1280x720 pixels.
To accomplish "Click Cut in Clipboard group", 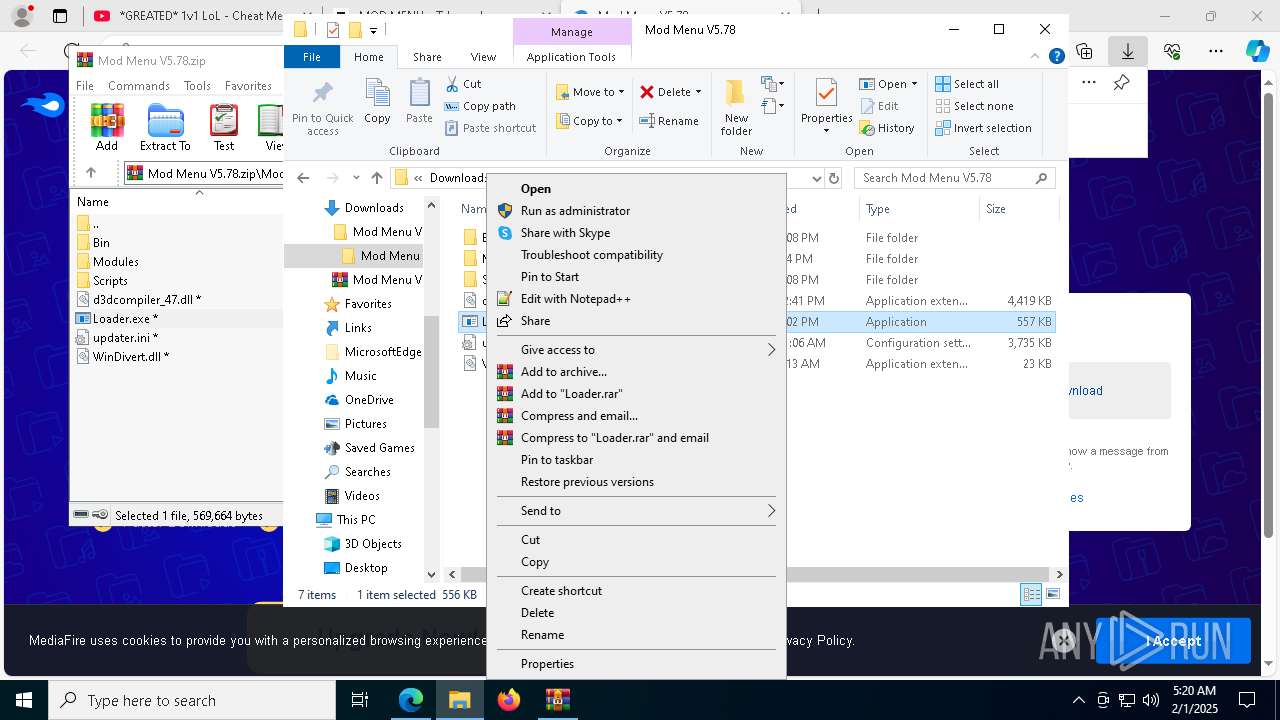I will click(x=463, y=84).
